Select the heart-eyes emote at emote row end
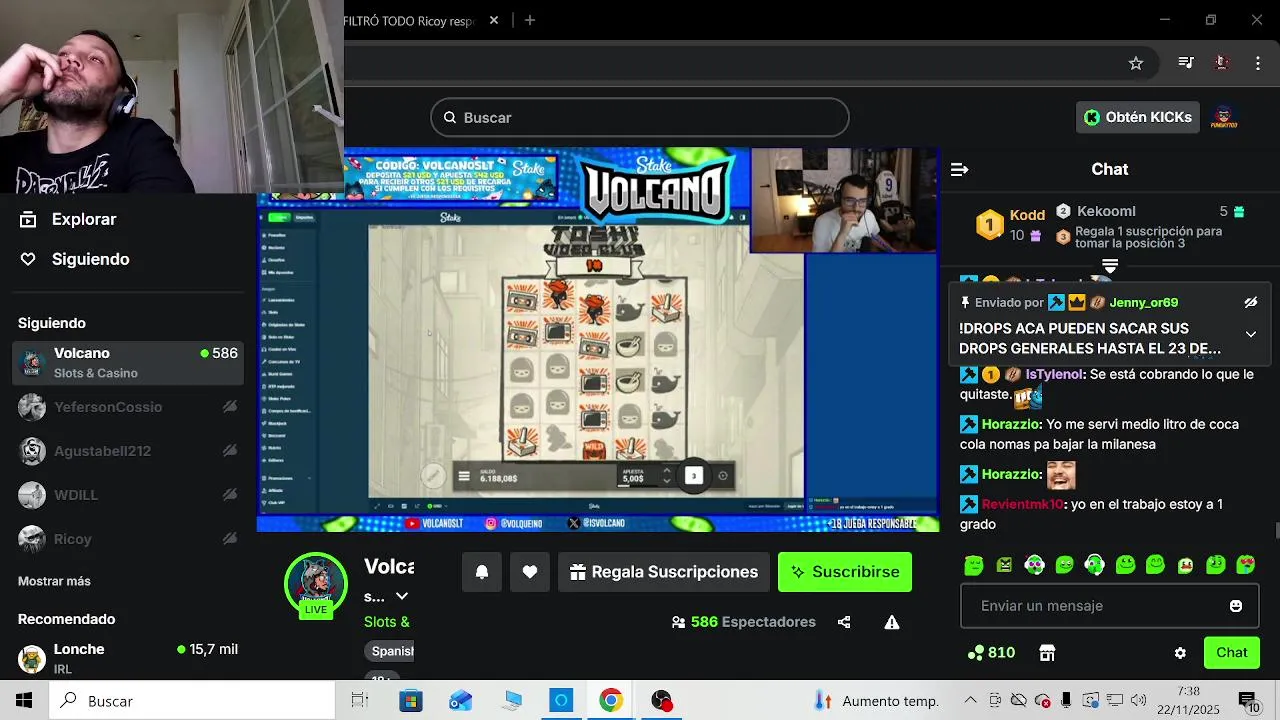The height and width of the screenshot is (720, 1280). pyautogui.click(x=1246, y=565)
